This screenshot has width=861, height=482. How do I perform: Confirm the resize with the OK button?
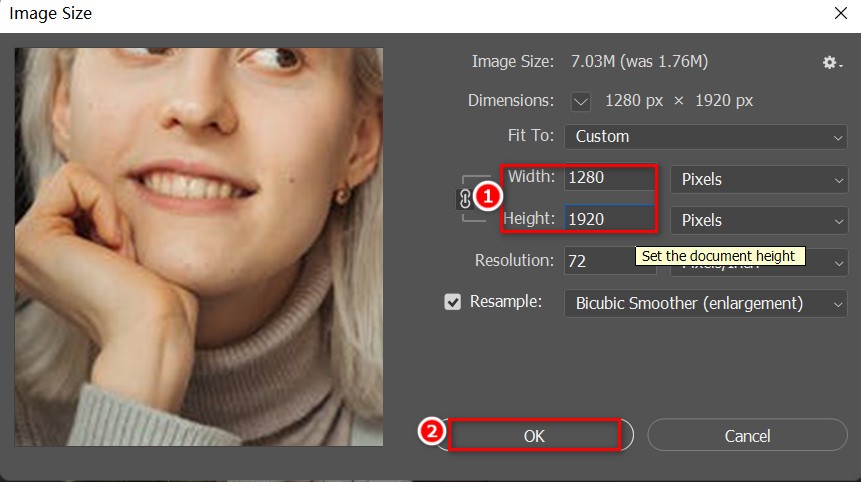[x=534, y=436]
